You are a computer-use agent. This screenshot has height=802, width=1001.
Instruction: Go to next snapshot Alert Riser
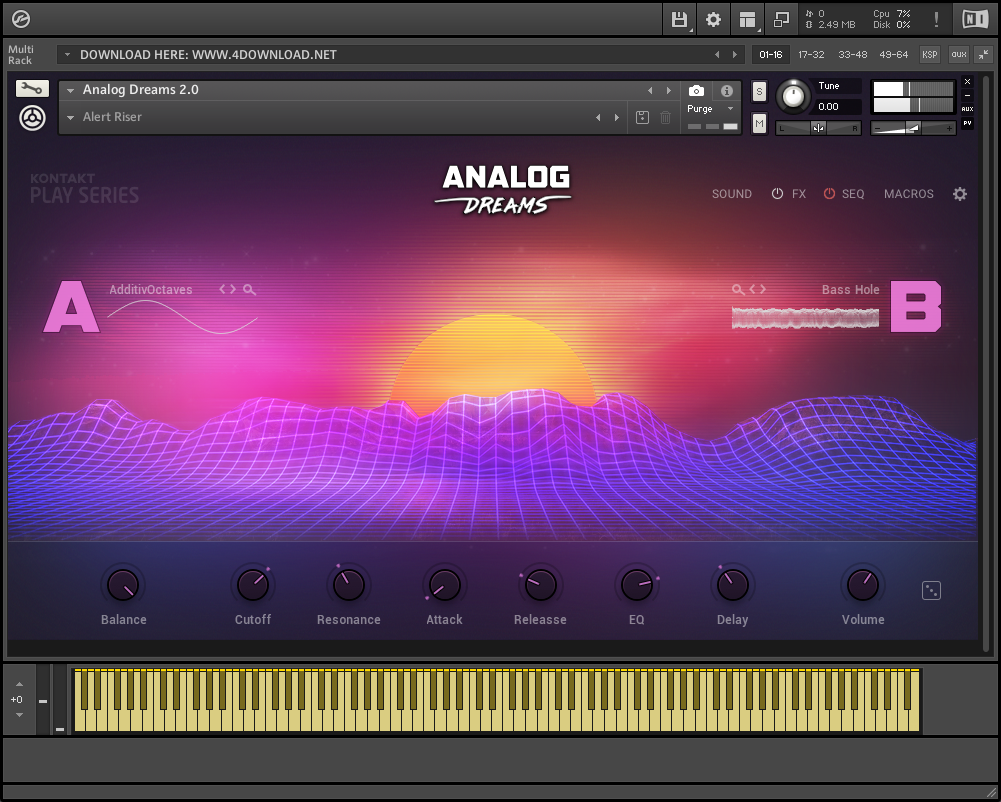617,117
